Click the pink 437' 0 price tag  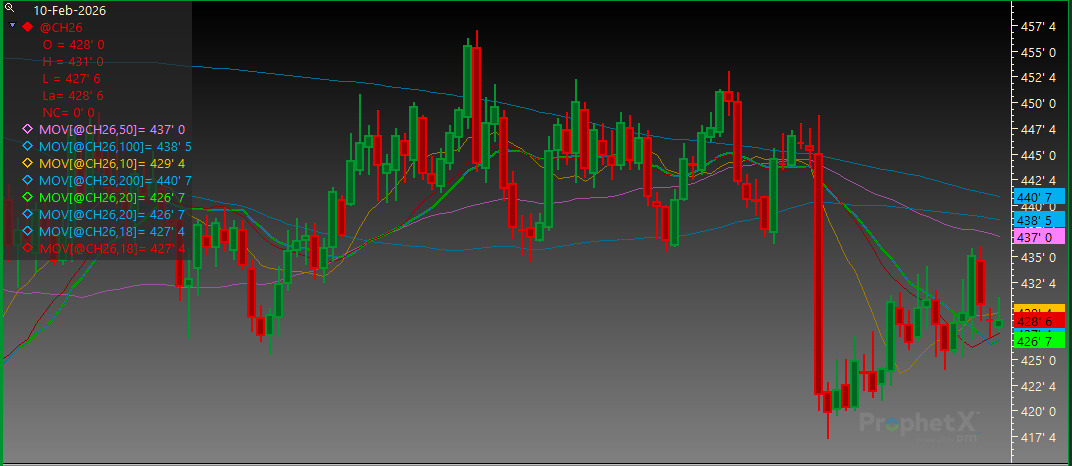pos(1033,237)
